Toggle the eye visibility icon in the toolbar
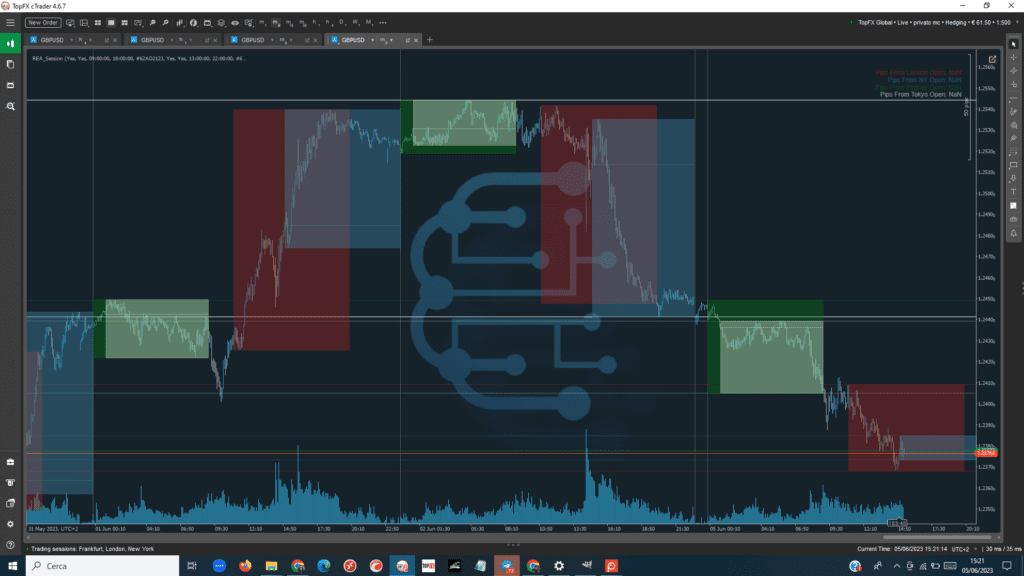The image size is (1024, 576). [235, 23]
